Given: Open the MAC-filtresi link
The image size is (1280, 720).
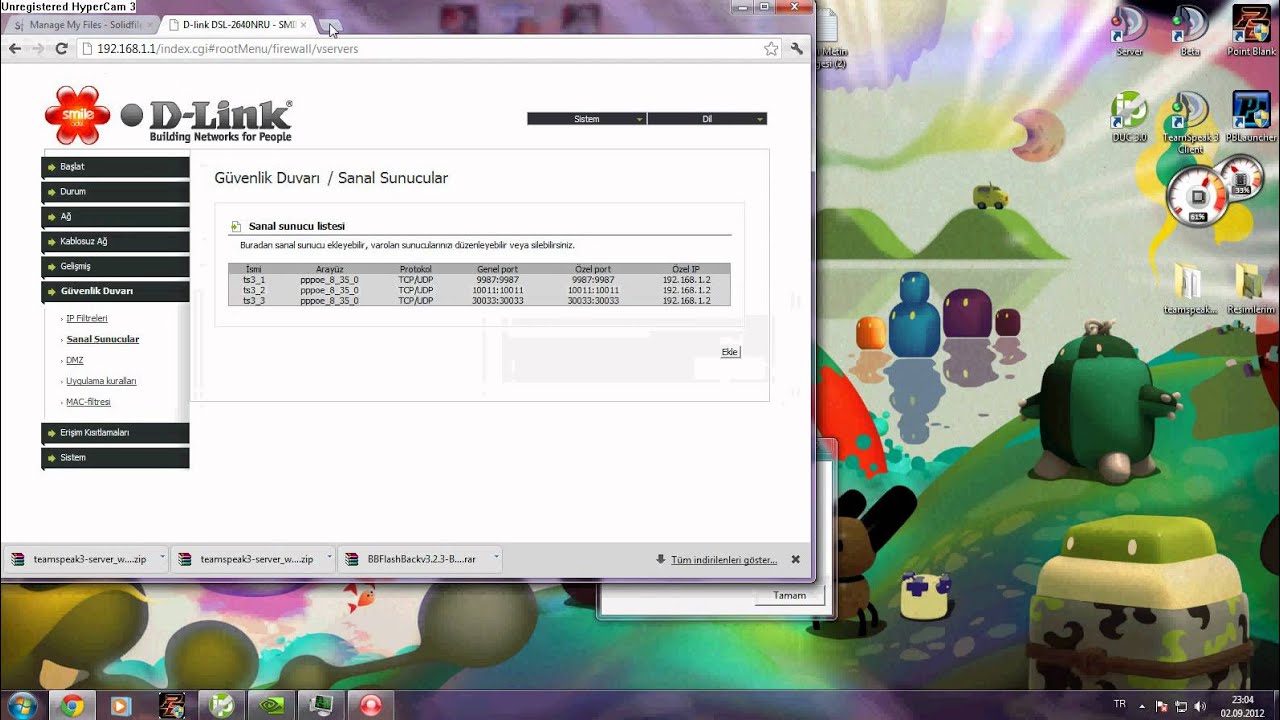Looking at the screenshot, I should pyautogui.click(x=88, y=402).
